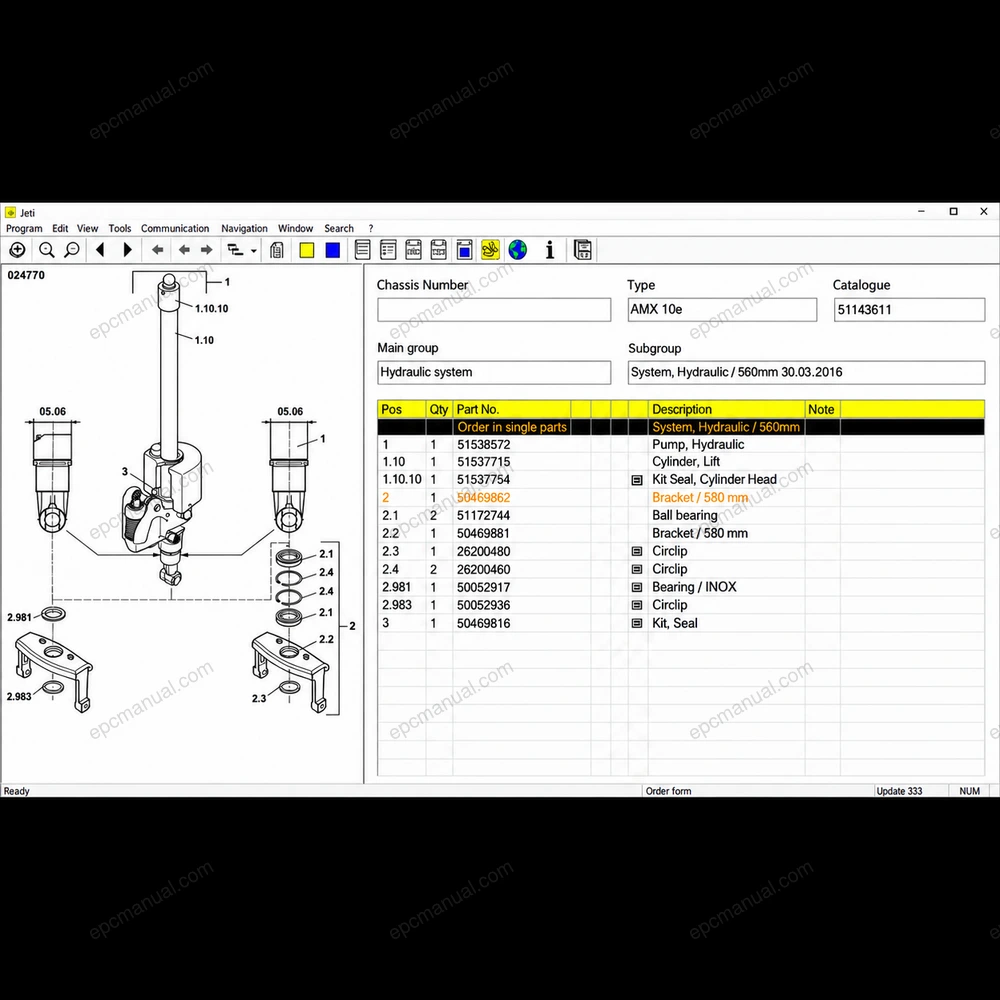The width and height of the screenshot is (1000, 1000).
Task: Click the Subgroup field 'System, Hydraulic / 560mm'
Action: (806, 372)
